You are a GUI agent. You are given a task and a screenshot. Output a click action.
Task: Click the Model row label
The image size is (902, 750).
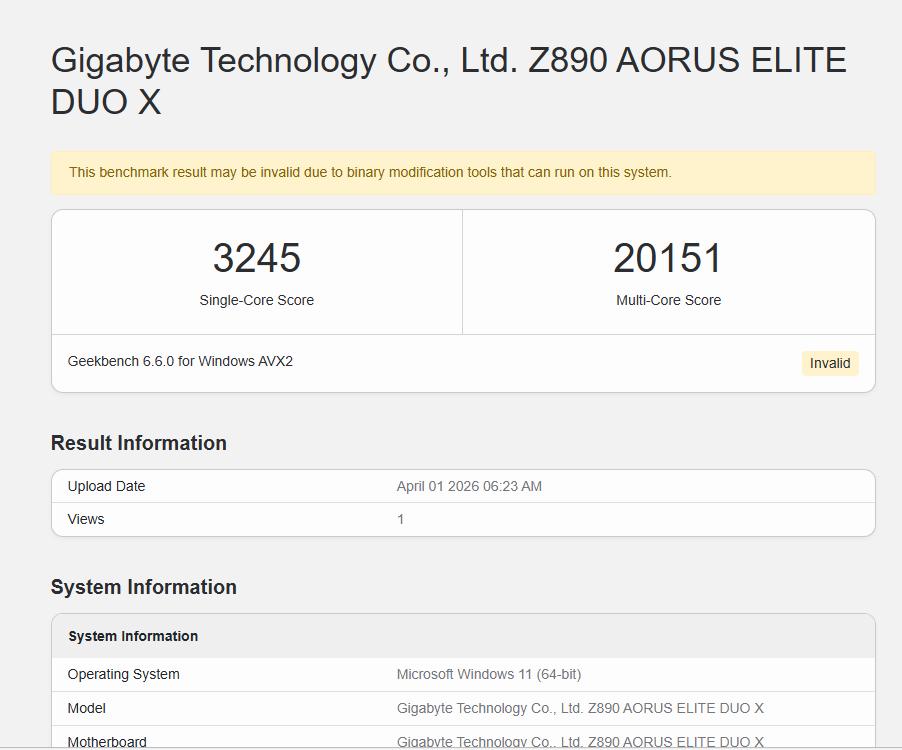[x=87, y=708]
